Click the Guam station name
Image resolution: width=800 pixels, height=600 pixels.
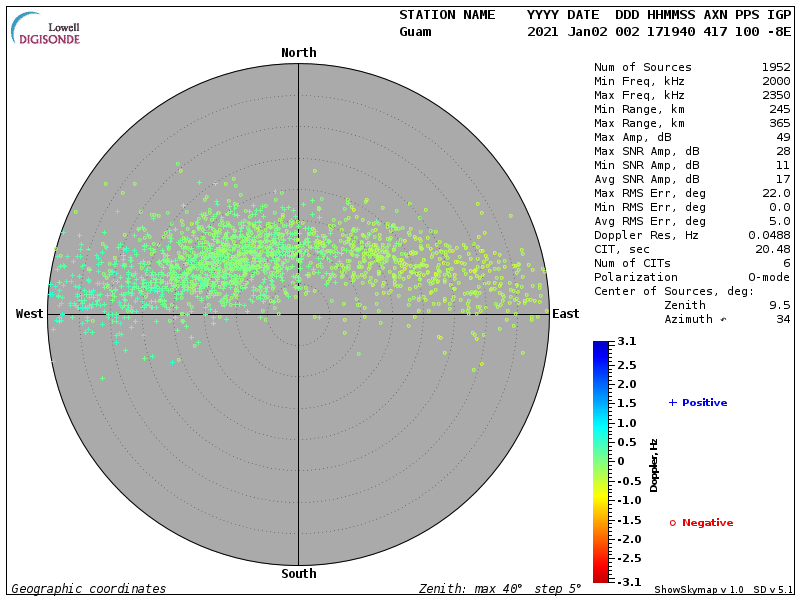pyautogui.click(x=415, y=32)
